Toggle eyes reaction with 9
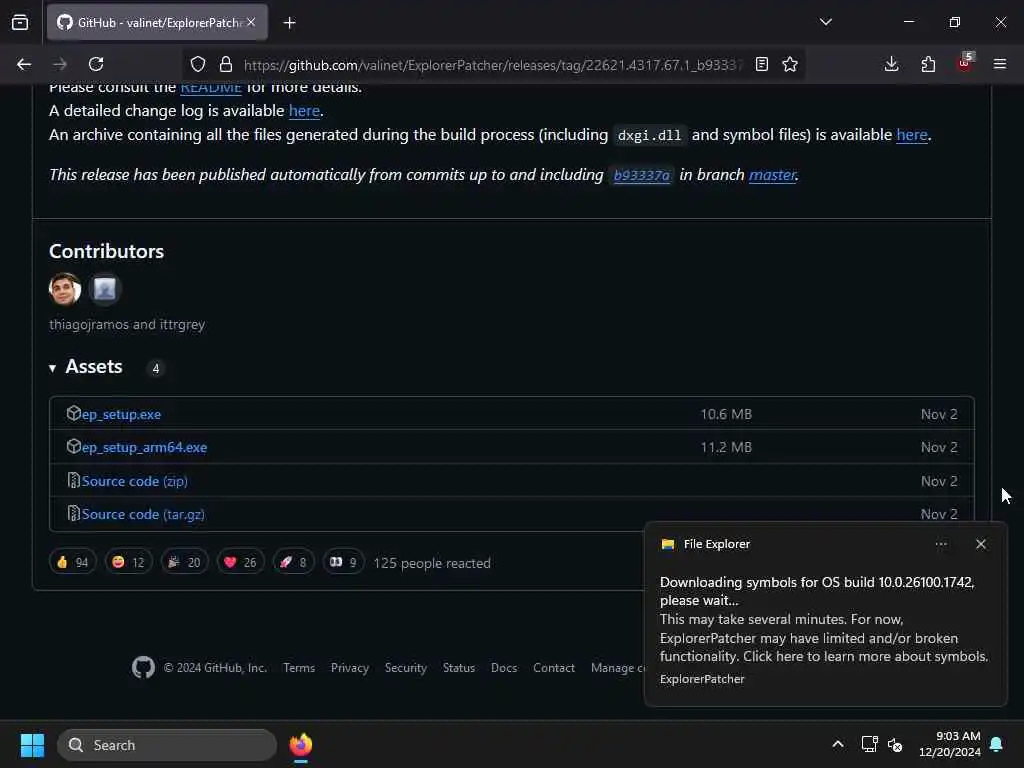 click(344, 562)
